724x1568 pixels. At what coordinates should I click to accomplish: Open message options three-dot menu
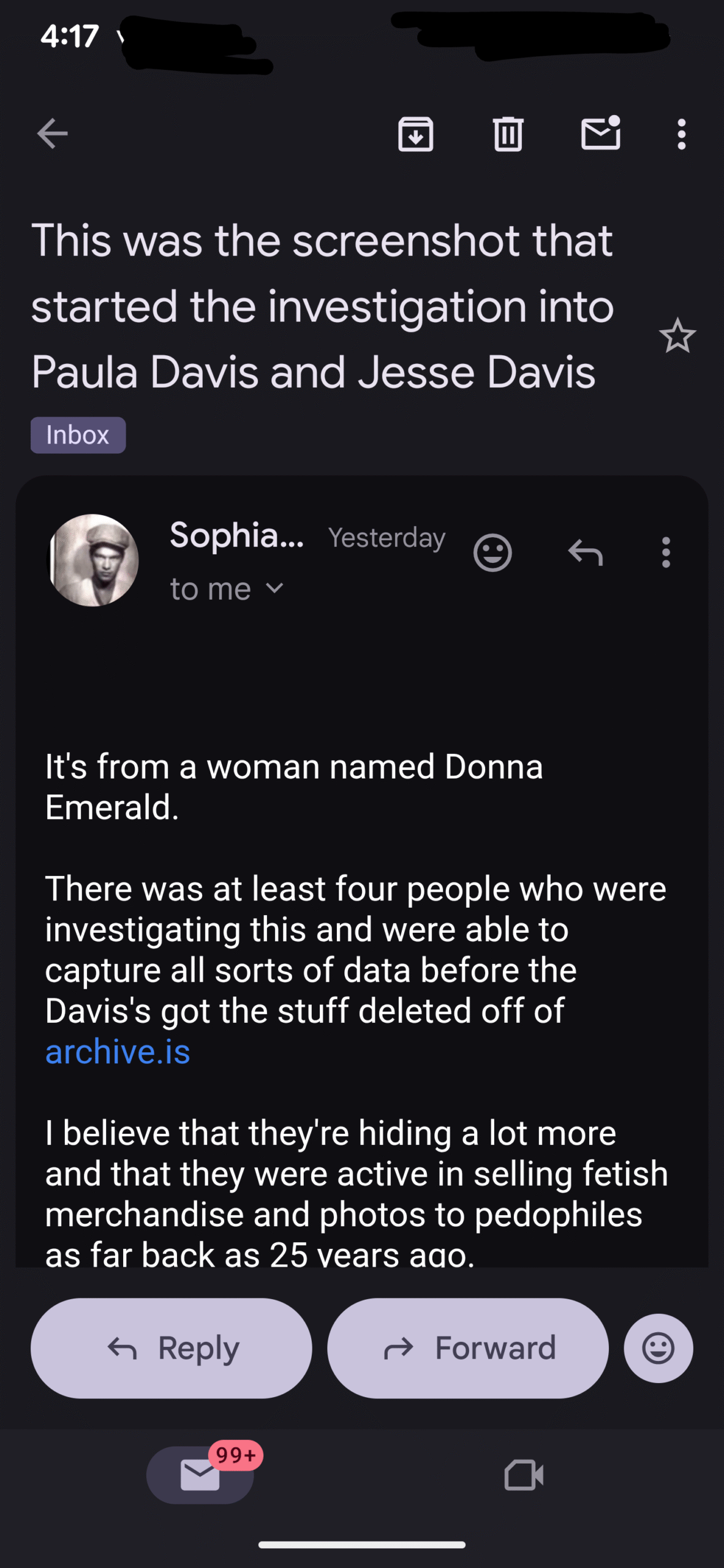coord(666,552)
